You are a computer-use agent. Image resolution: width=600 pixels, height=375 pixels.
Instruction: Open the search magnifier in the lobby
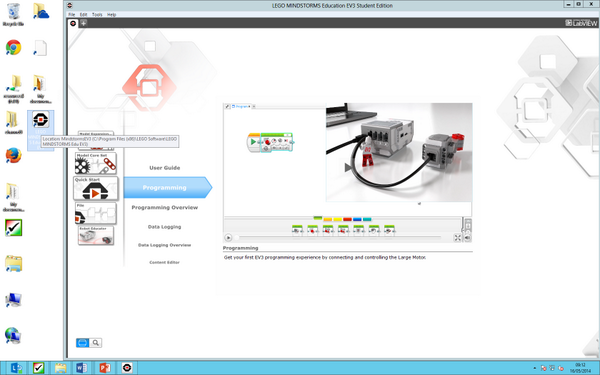(96, 343)
